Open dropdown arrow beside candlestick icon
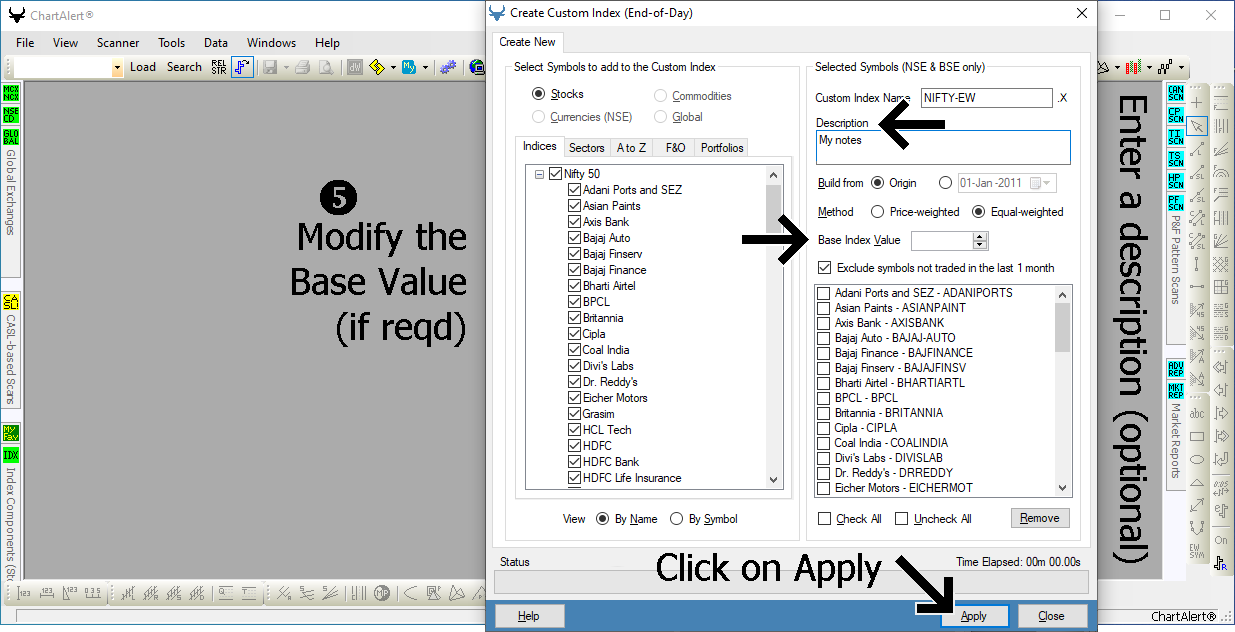 pyautogui.click(x=1150, y=67)
